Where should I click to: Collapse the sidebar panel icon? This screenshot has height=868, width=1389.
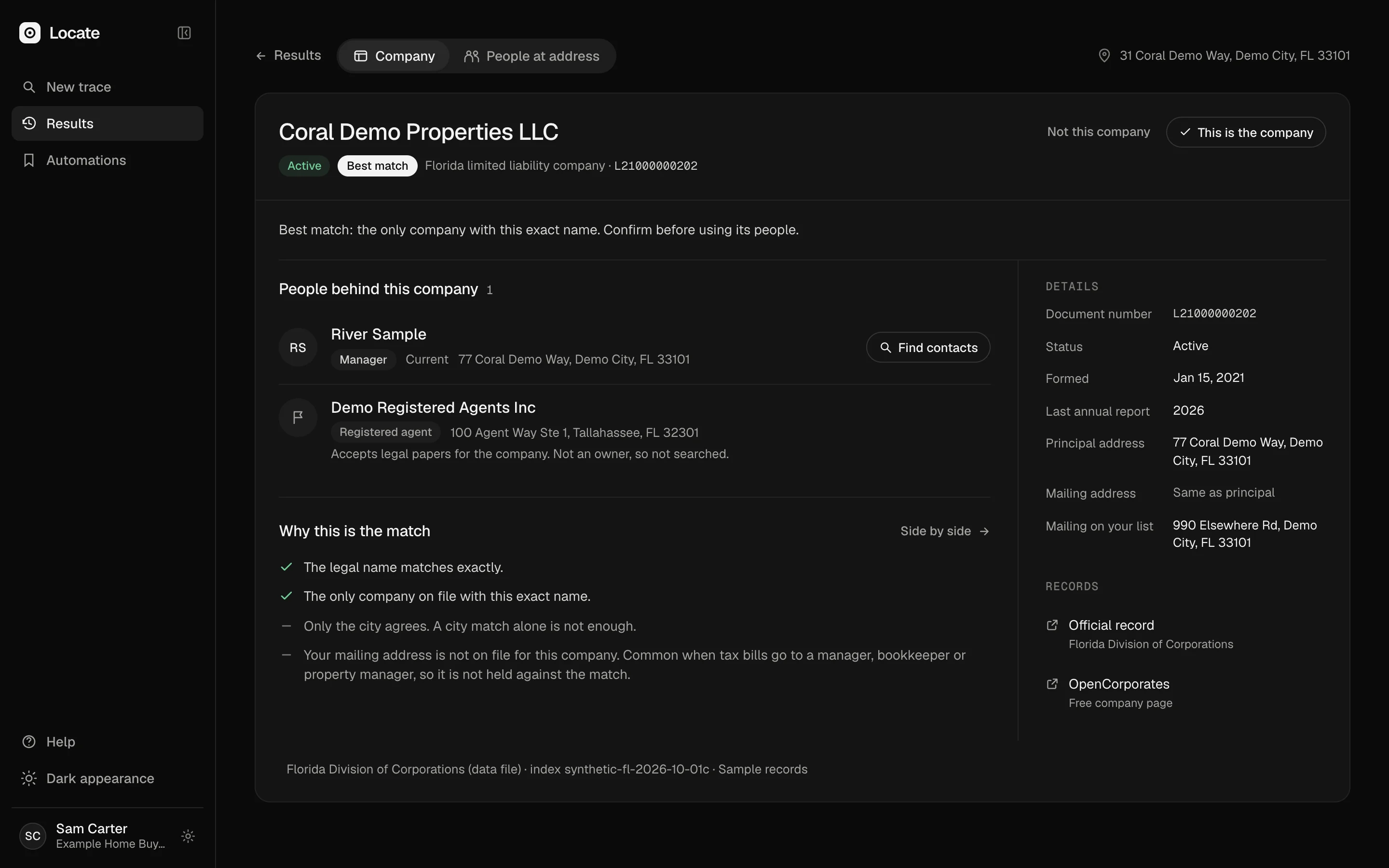[184, 33]
